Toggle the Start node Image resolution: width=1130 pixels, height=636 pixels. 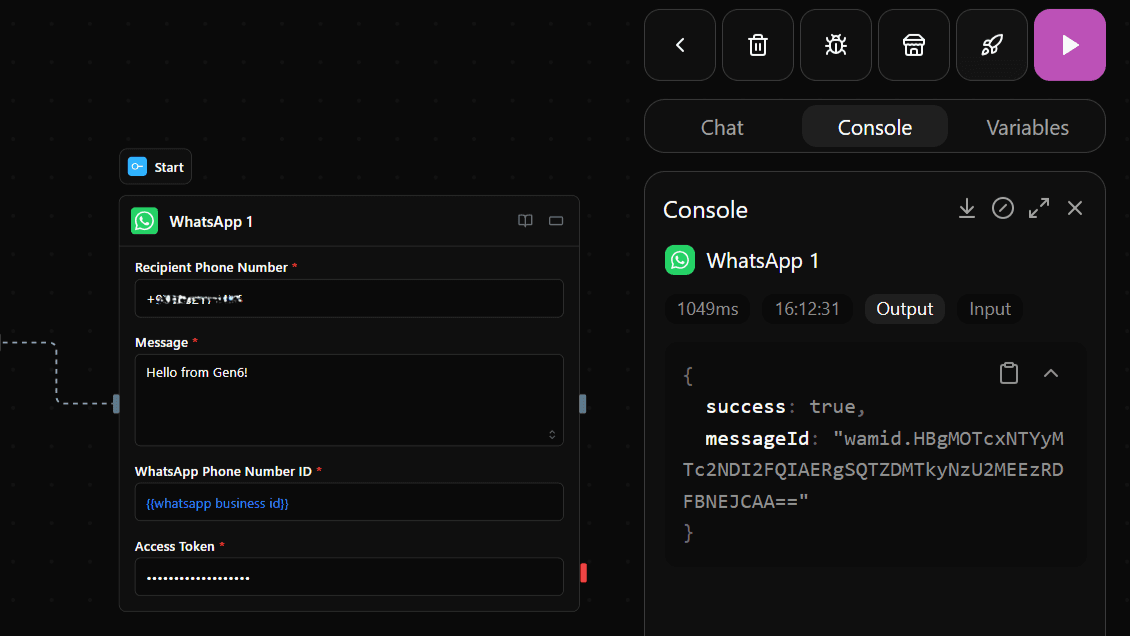coord(155,166)
